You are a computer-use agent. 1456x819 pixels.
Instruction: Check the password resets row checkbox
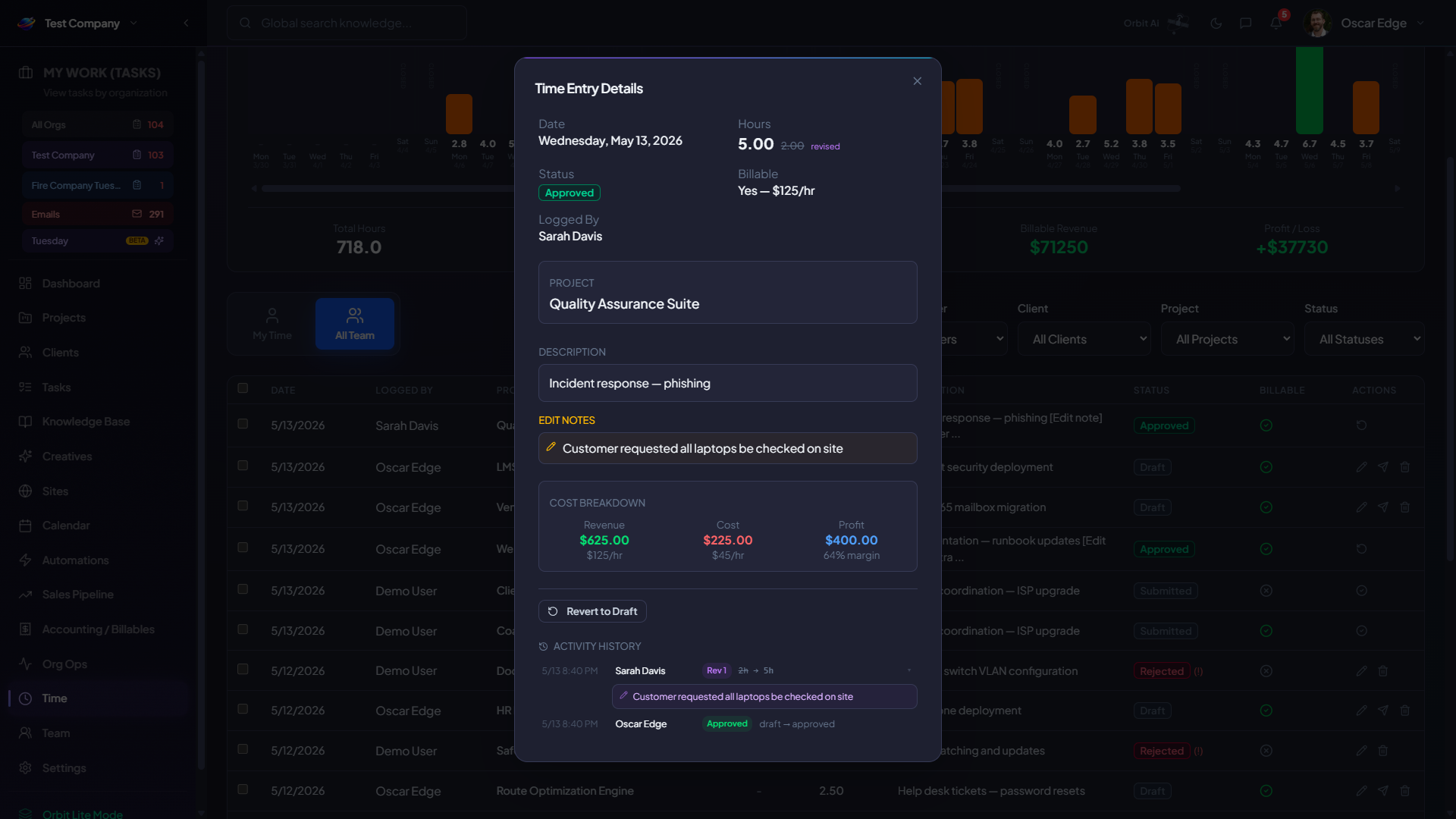[x=243, y=789]
